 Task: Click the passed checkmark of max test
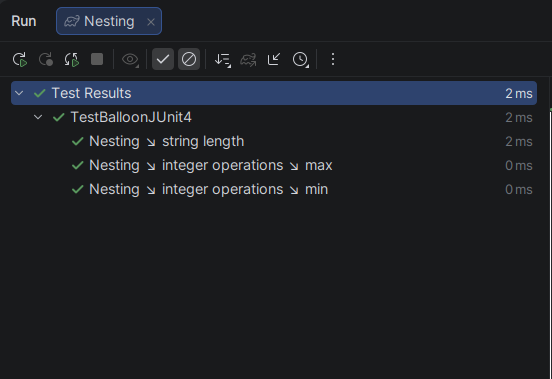click(77, 165)
